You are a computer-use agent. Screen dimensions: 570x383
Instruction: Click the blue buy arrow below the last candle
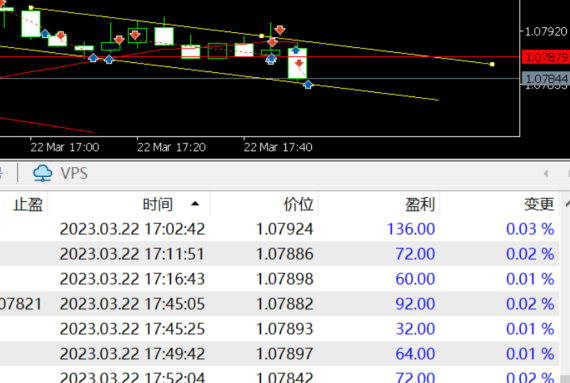coord(308,85)
